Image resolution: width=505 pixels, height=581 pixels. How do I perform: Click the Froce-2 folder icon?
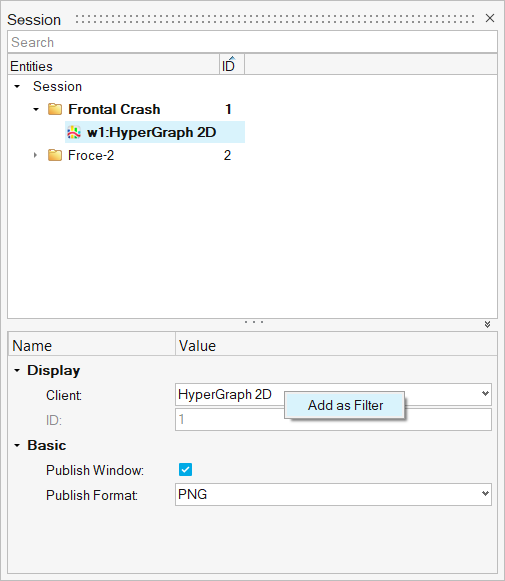[x=55, y=155]
